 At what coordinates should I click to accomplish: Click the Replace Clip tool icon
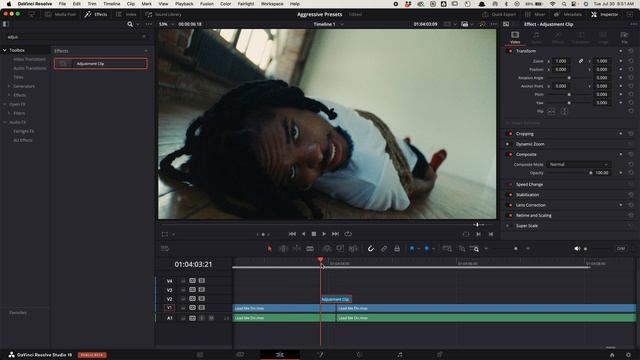[353, 249]
